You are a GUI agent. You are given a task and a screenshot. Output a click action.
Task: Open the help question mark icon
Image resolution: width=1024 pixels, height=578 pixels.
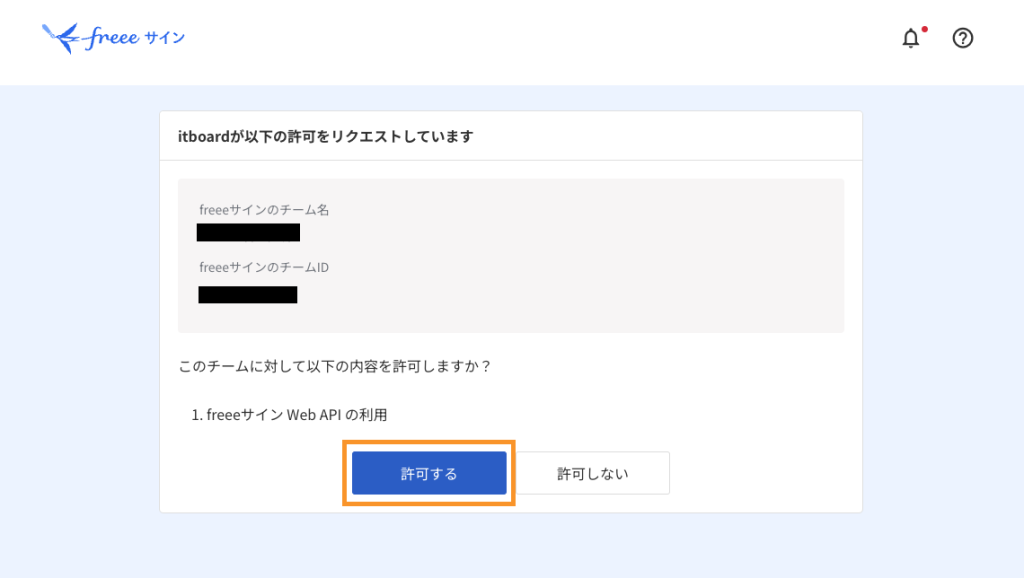tap(963, 38)
